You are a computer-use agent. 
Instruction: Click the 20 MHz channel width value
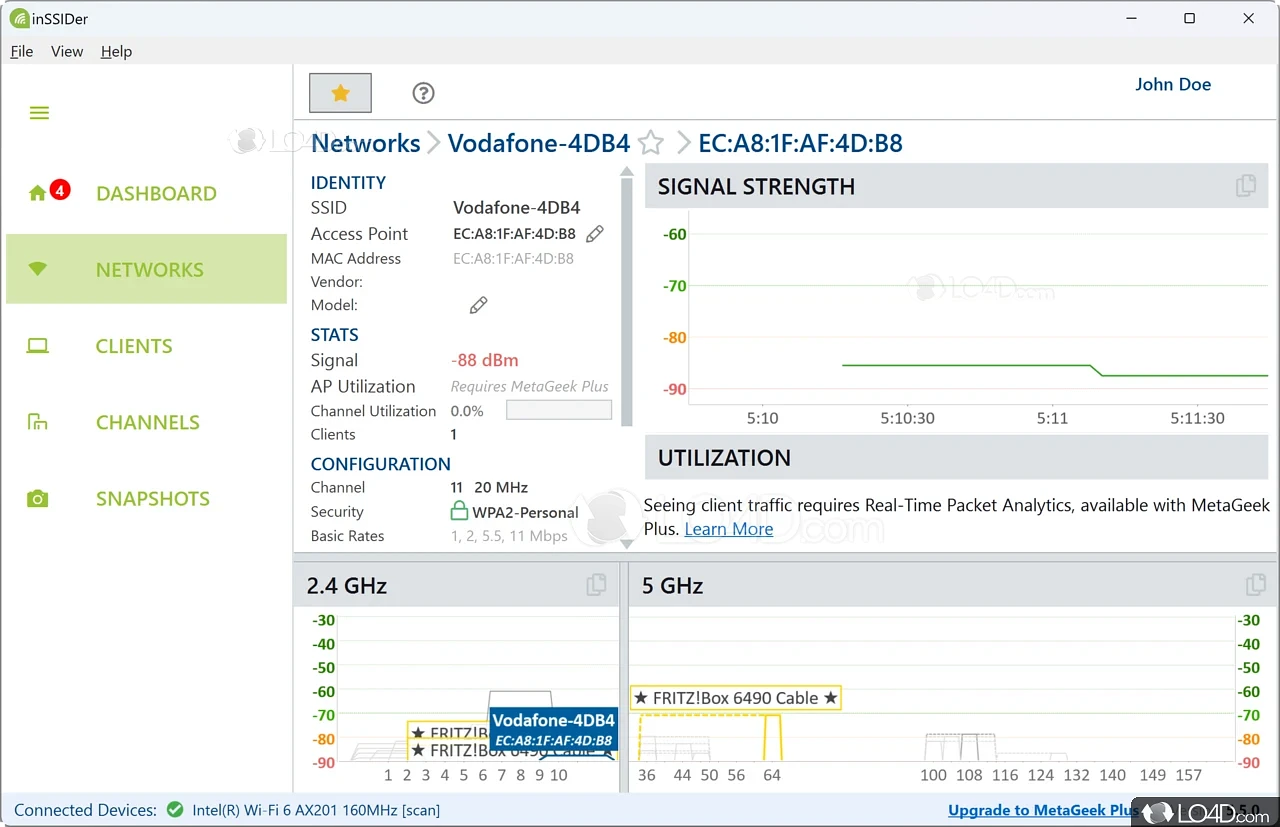(x=501, y=487)
